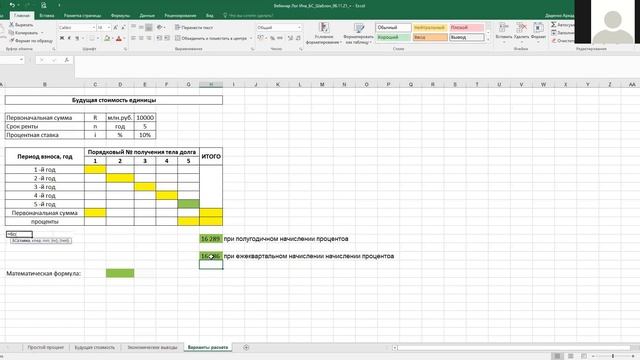Screen dimensions: 640x360
Task: Open the number format (Общий) dropdown
Action: point(299,27)
